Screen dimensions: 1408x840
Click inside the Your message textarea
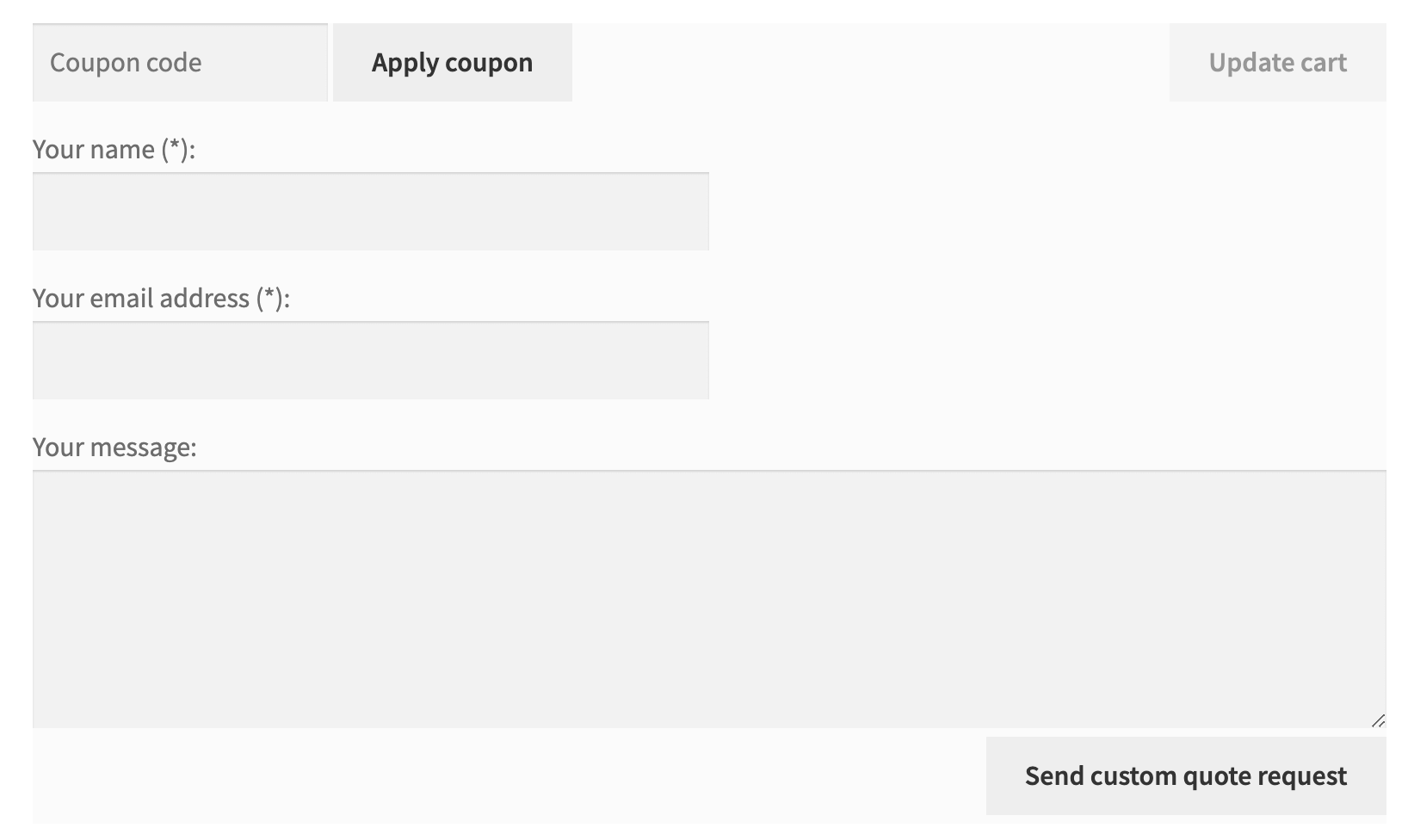point(709,599)
